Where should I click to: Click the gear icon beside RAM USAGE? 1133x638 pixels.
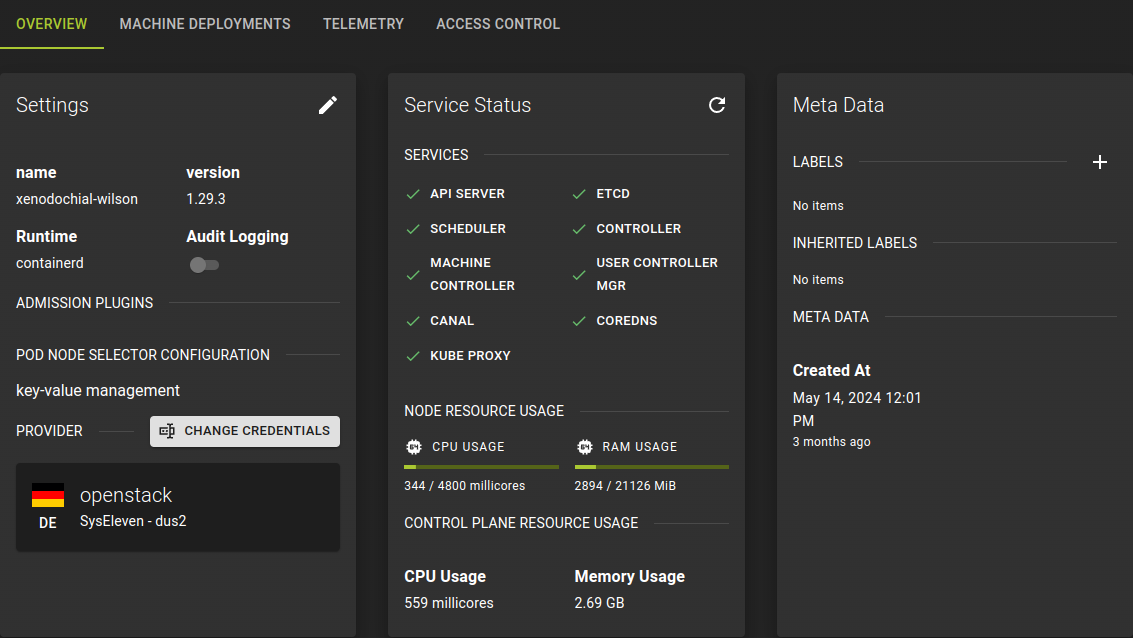(584, 447)
